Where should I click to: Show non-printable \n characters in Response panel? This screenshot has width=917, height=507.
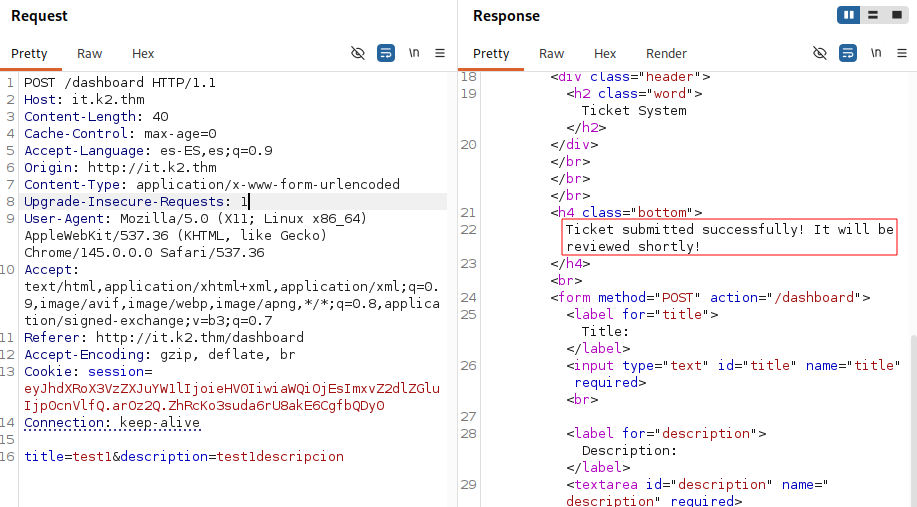876,53
